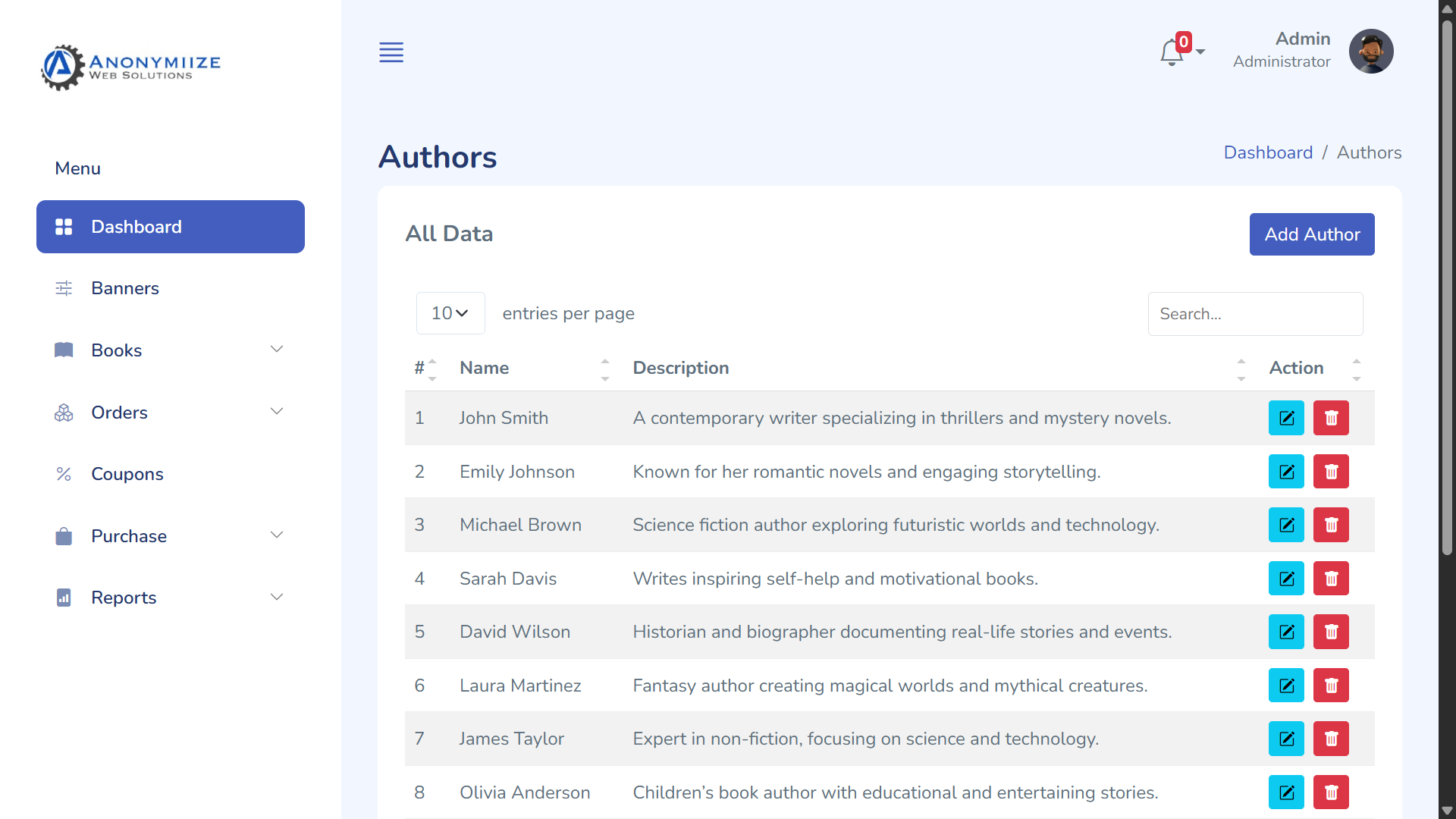
Task: Click the Reports chart icon
Action: click(64, 598)
